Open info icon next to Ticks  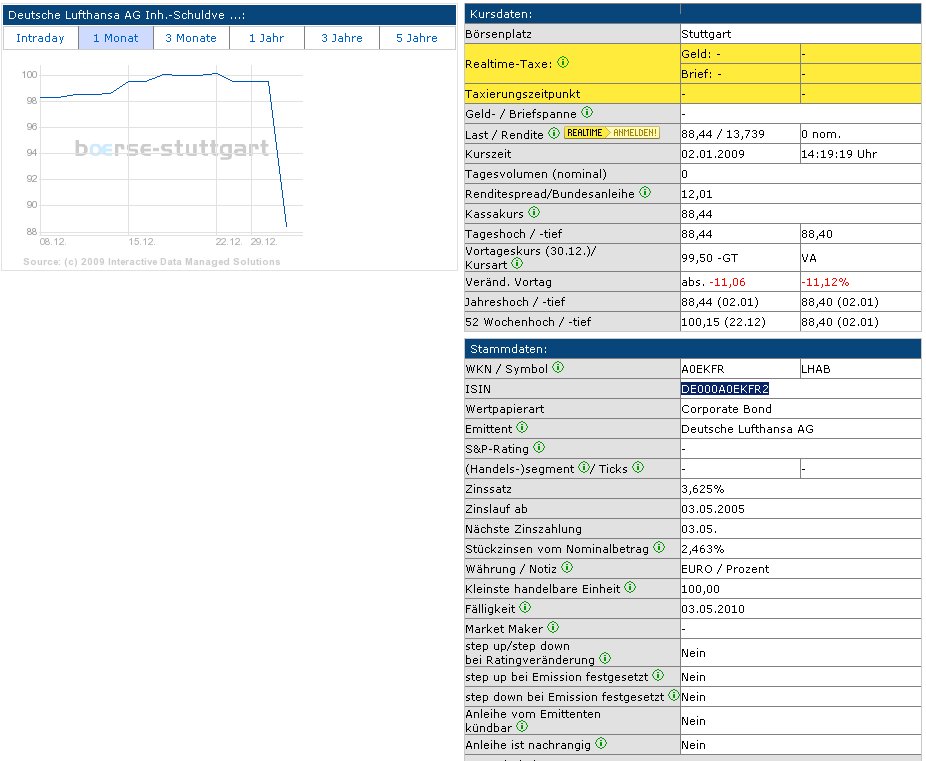click(x=638, y=468)
